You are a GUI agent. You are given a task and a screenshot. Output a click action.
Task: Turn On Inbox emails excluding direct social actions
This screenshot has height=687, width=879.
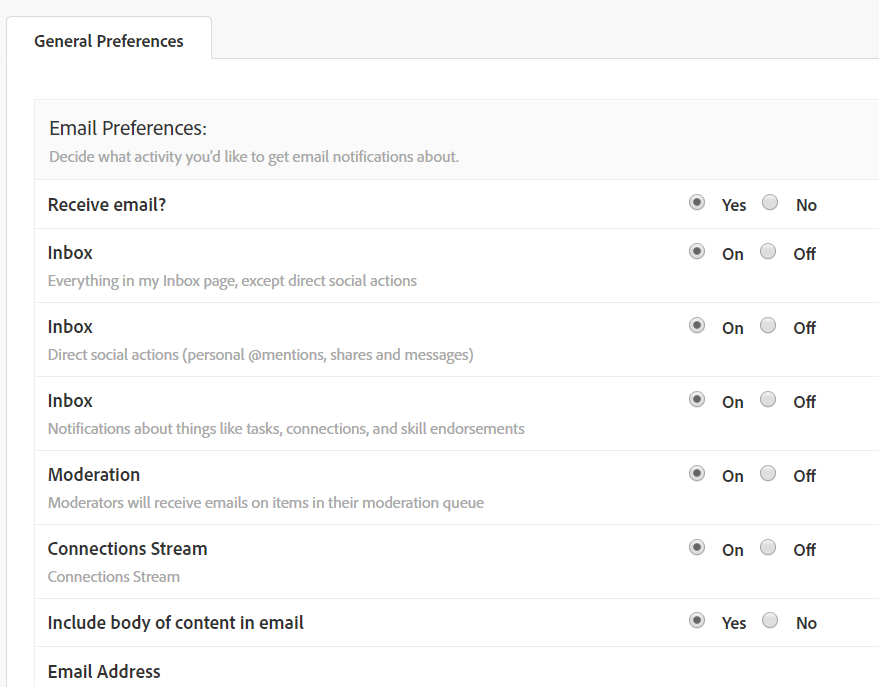(x=697, y=252)
